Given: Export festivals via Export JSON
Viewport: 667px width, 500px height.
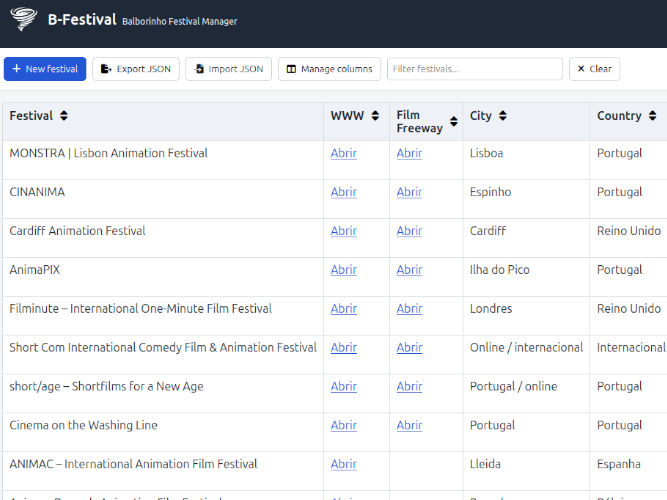Looking at the screenshot, I should [136, 69].
